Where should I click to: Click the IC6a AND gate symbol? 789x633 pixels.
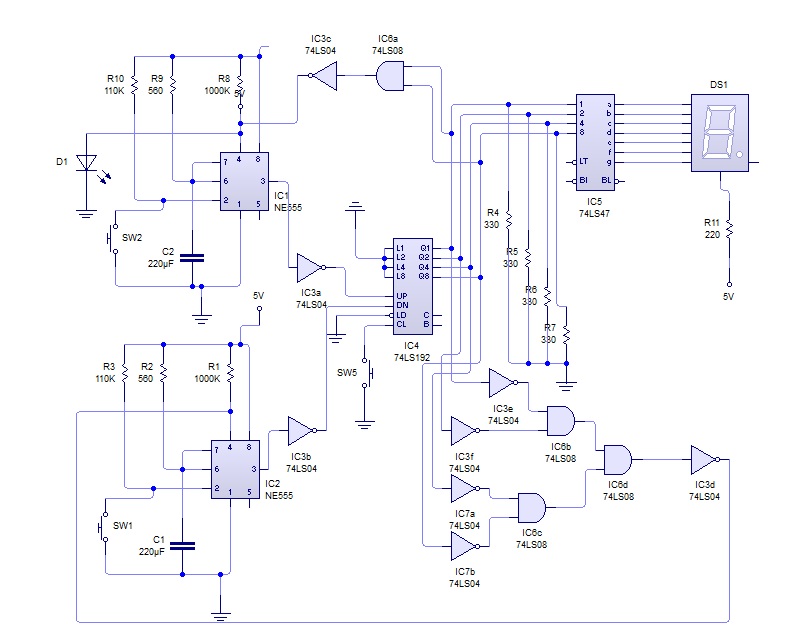pyautogui.click(x=390, y=76)
